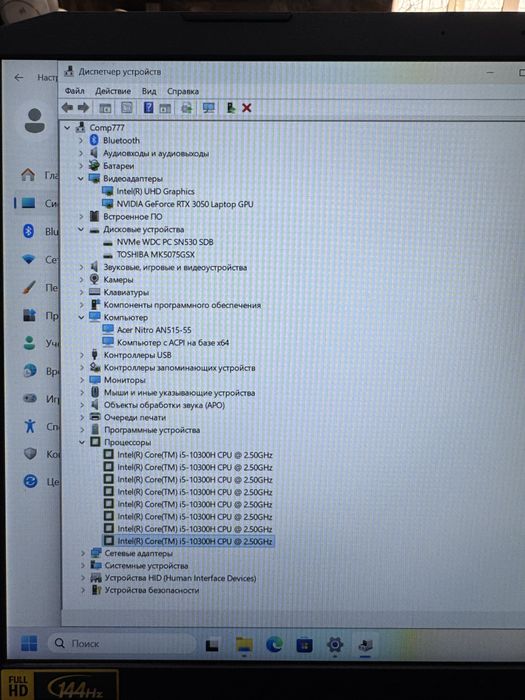
Task: Click the update driver icon with green arrow
Action: 230,108
